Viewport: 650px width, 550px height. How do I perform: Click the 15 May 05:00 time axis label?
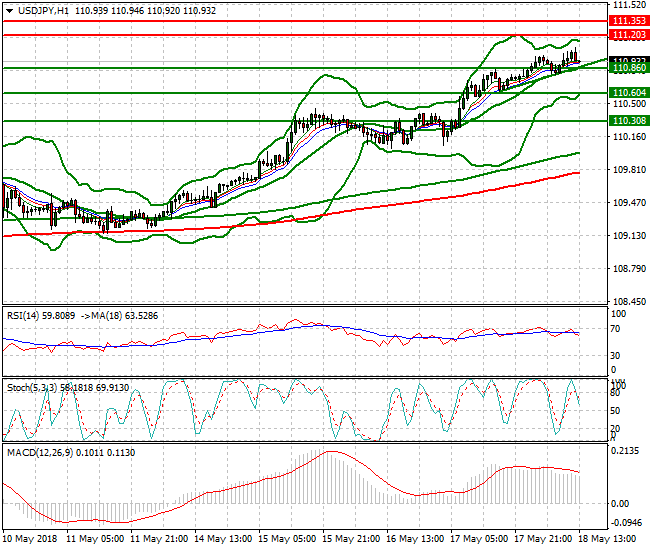287,539
